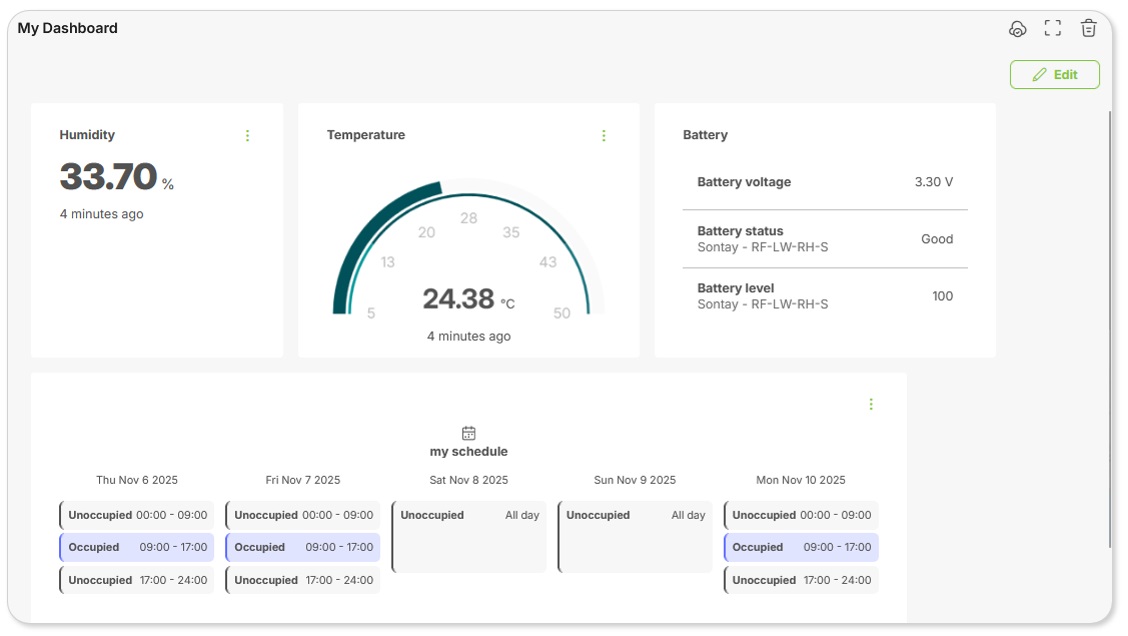
Task: Click the 33.70 humidity value
Action: (109, 176)
